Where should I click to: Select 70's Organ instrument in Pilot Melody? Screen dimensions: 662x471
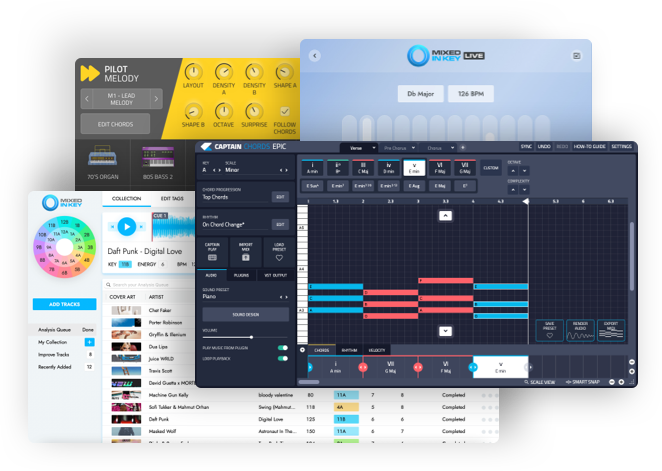[103, 162]
